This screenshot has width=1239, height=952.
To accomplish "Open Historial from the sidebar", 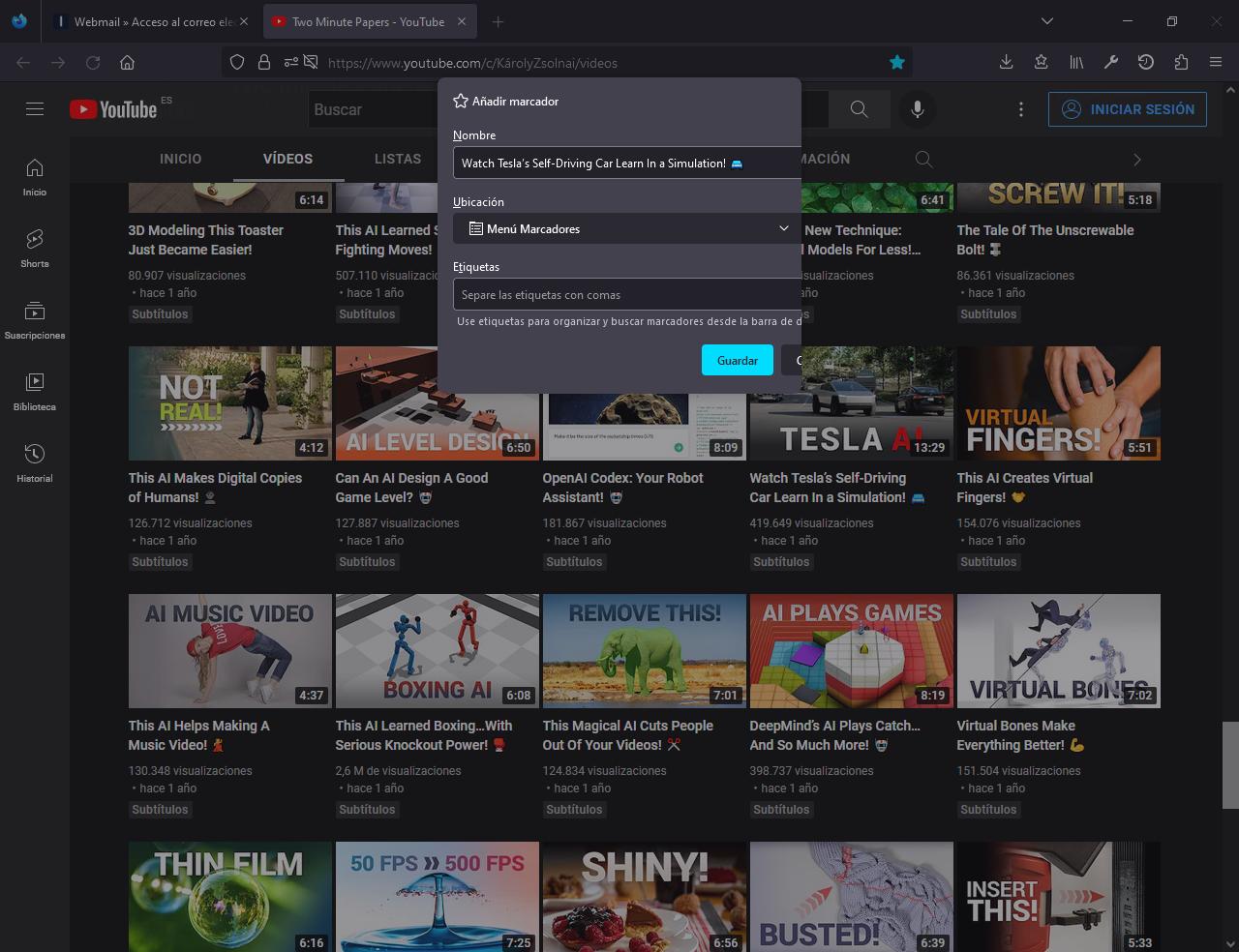I will tap(35, 462).
